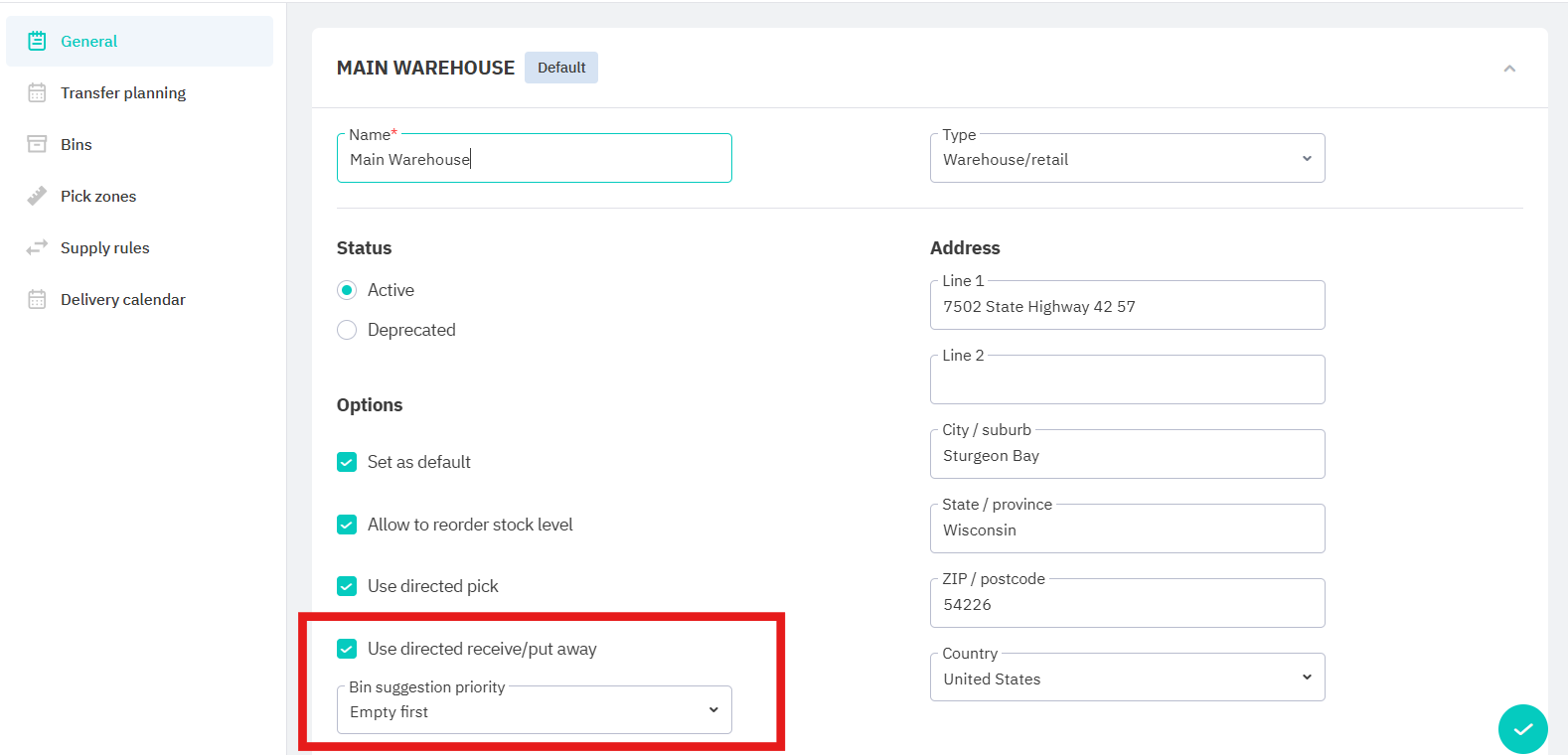Click the General clipboard icon in sidebar
Image resolution: width=1568 pixels, height=755 pixels.
[x=37, y=41]
